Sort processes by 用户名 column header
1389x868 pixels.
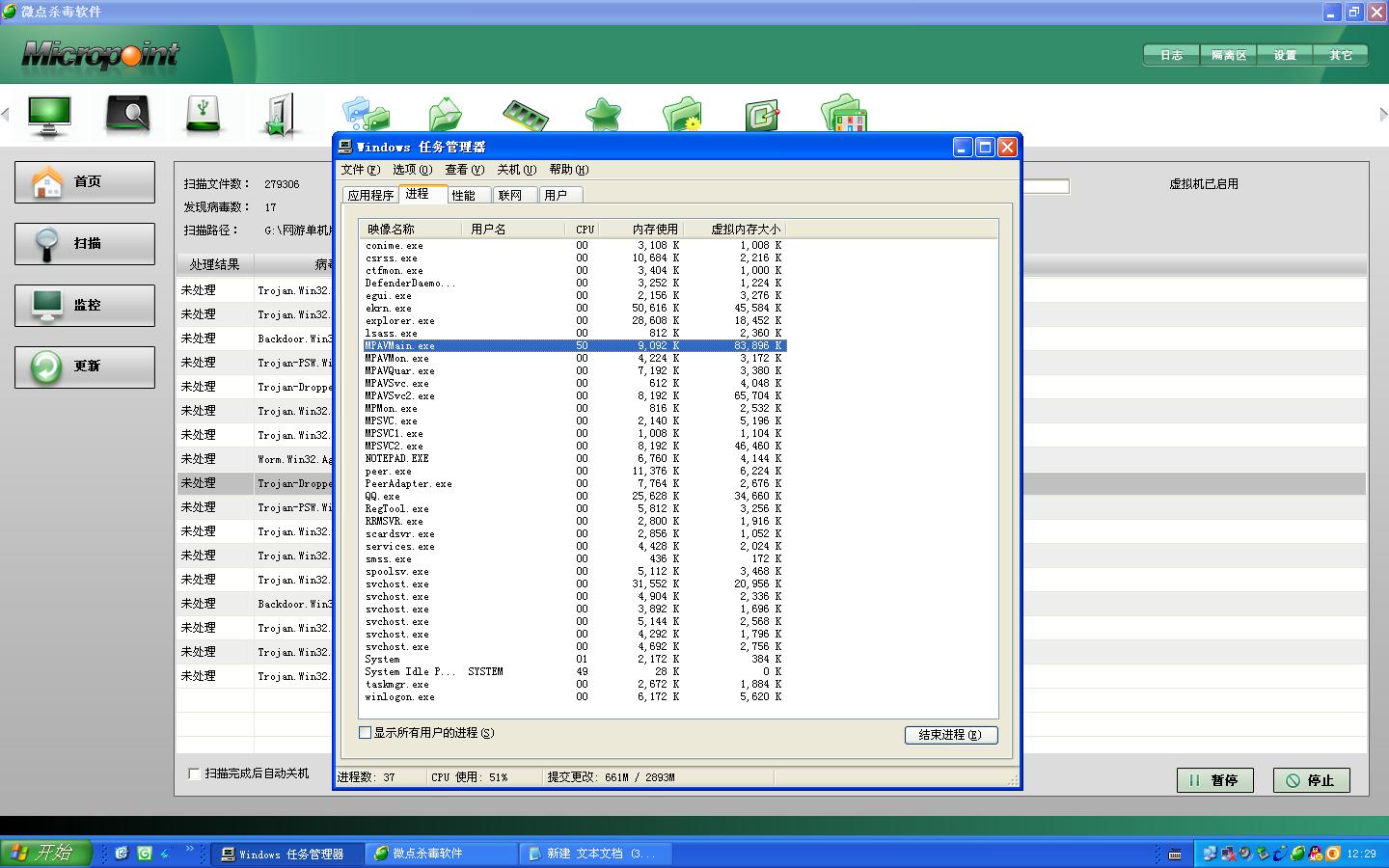tap(514, 230)
